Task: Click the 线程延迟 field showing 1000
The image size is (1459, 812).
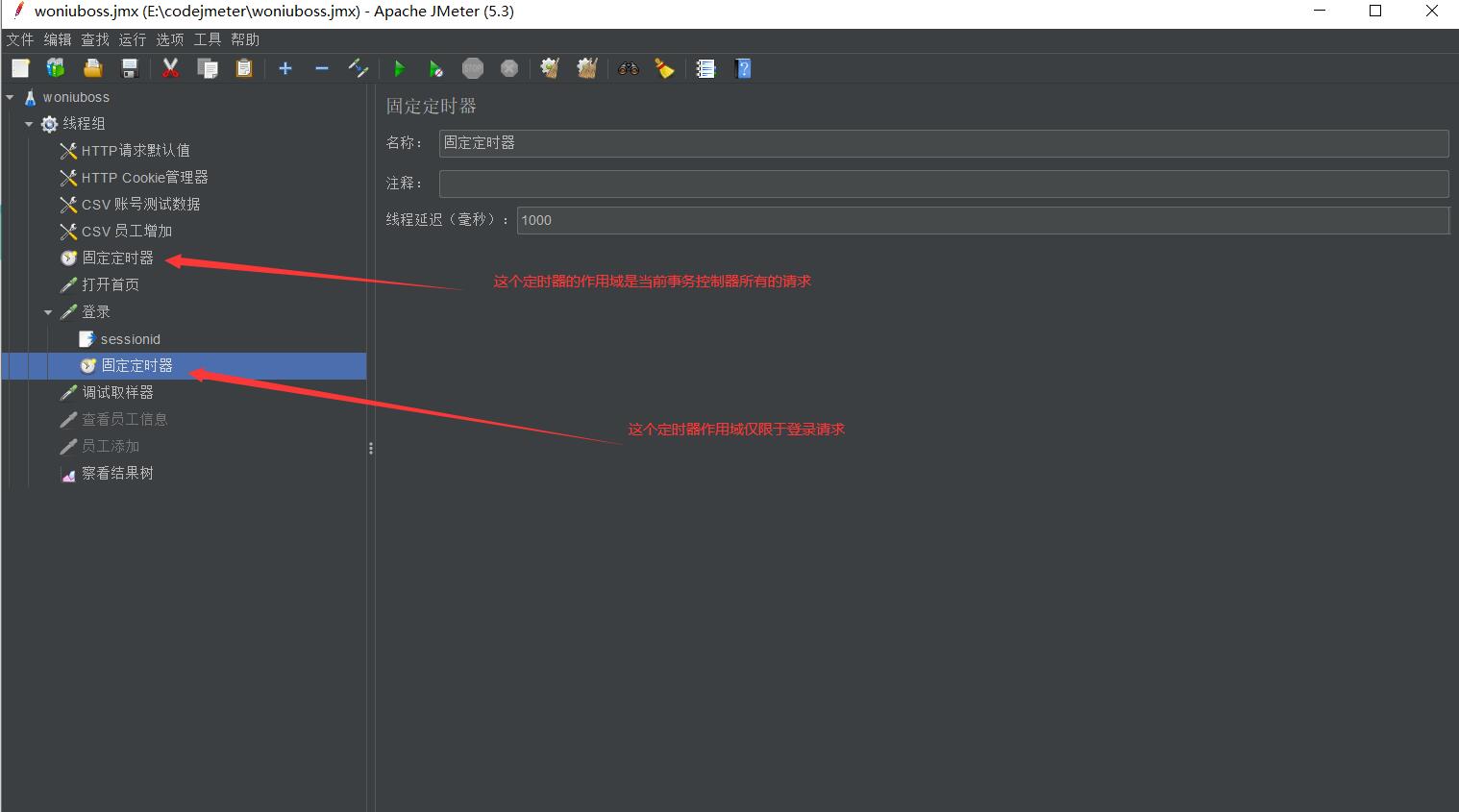Action: point(982,220)
